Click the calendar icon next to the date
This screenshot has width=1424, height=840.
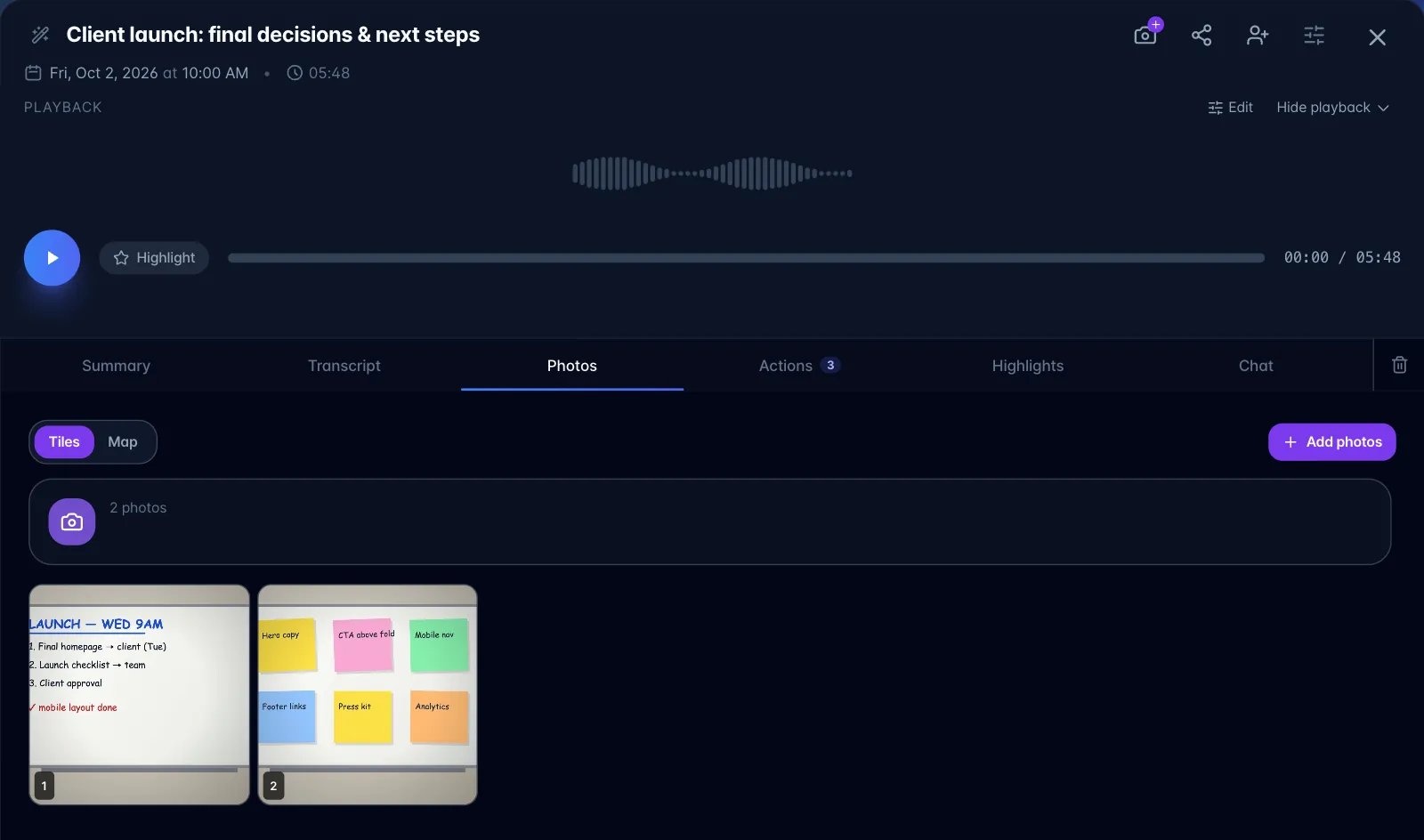pos(33,73)
